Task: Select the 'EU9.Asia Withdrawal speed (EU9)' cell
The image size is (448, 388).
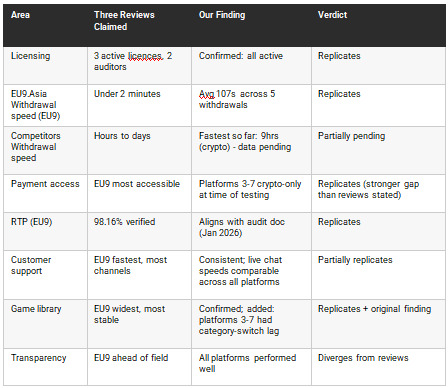Action: (x=45, y=105)
